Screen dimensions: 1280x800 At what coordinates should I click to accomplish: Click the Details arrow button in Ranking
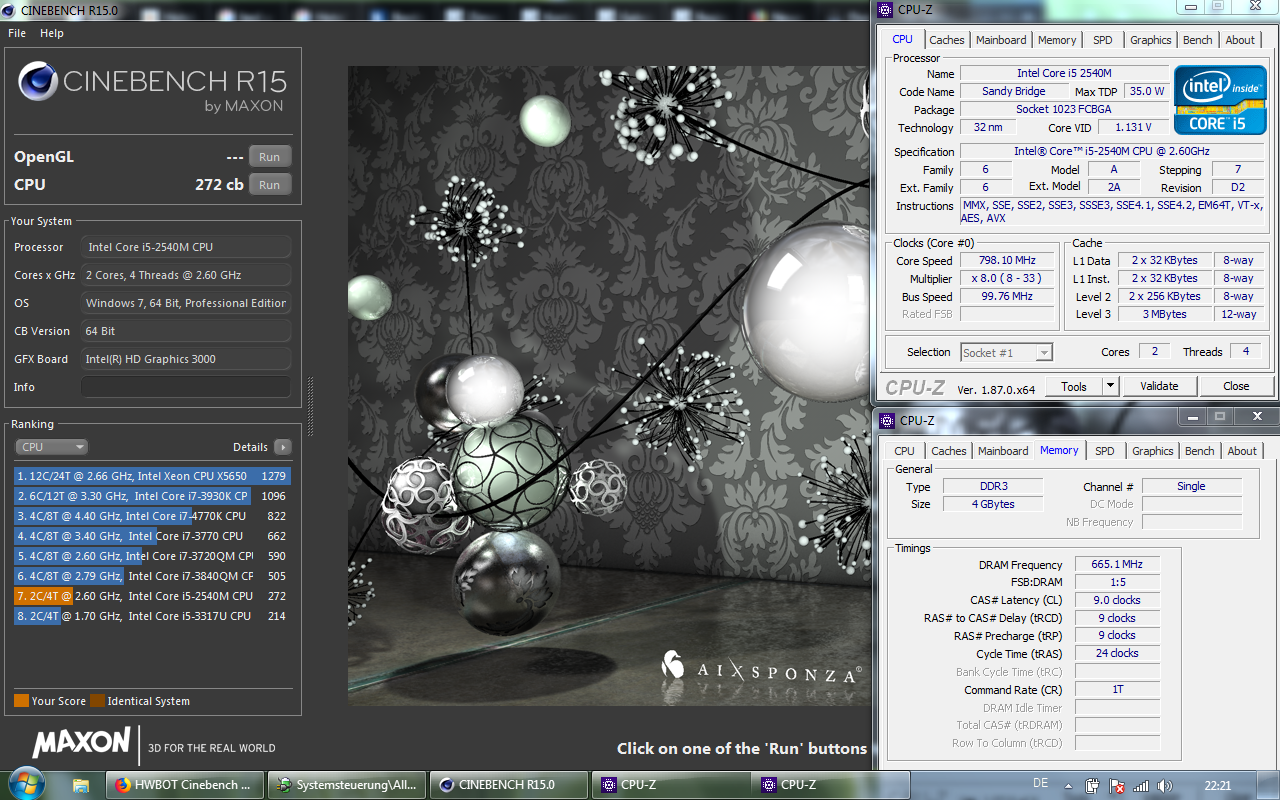pos(283,447)
